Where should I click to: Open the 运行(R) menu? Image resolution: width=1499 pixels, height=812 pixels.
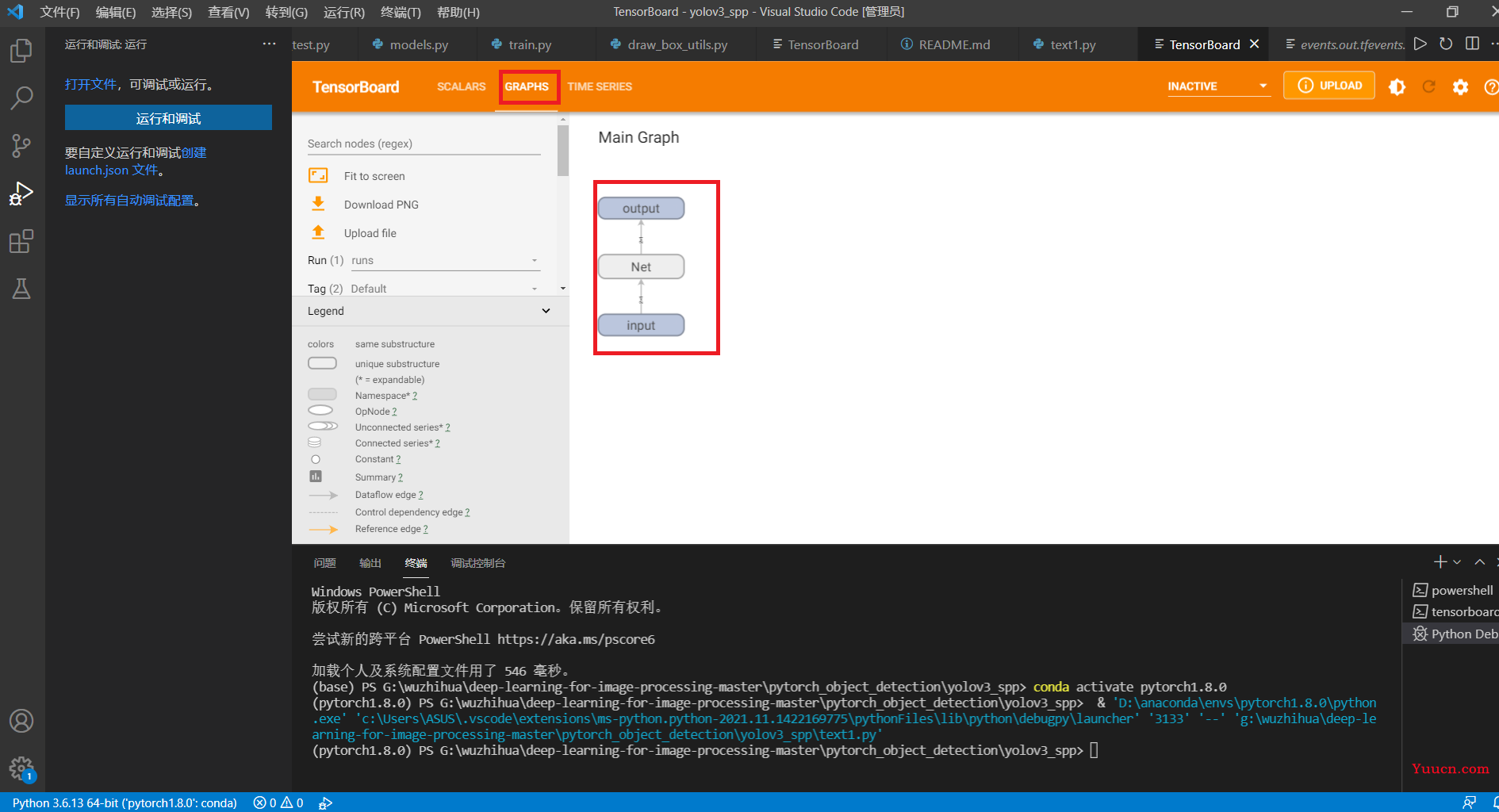(x=344, y=12)
